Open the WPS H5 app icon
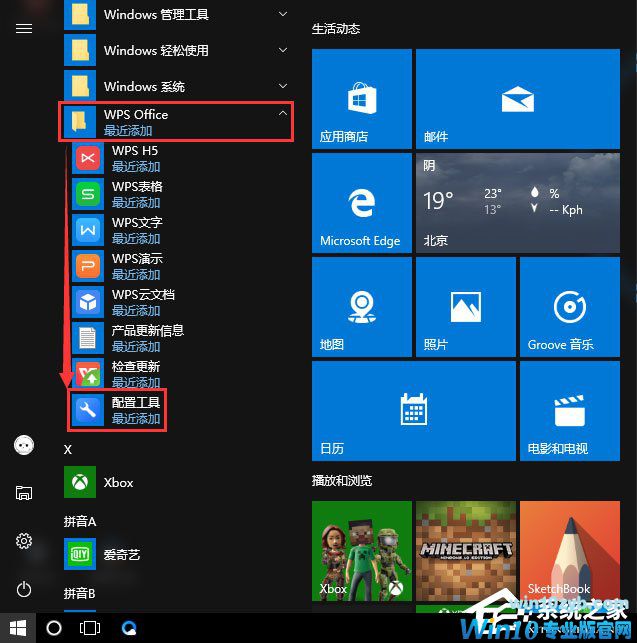This screenshot has height=643, width=637. click(x=88, y=158)
